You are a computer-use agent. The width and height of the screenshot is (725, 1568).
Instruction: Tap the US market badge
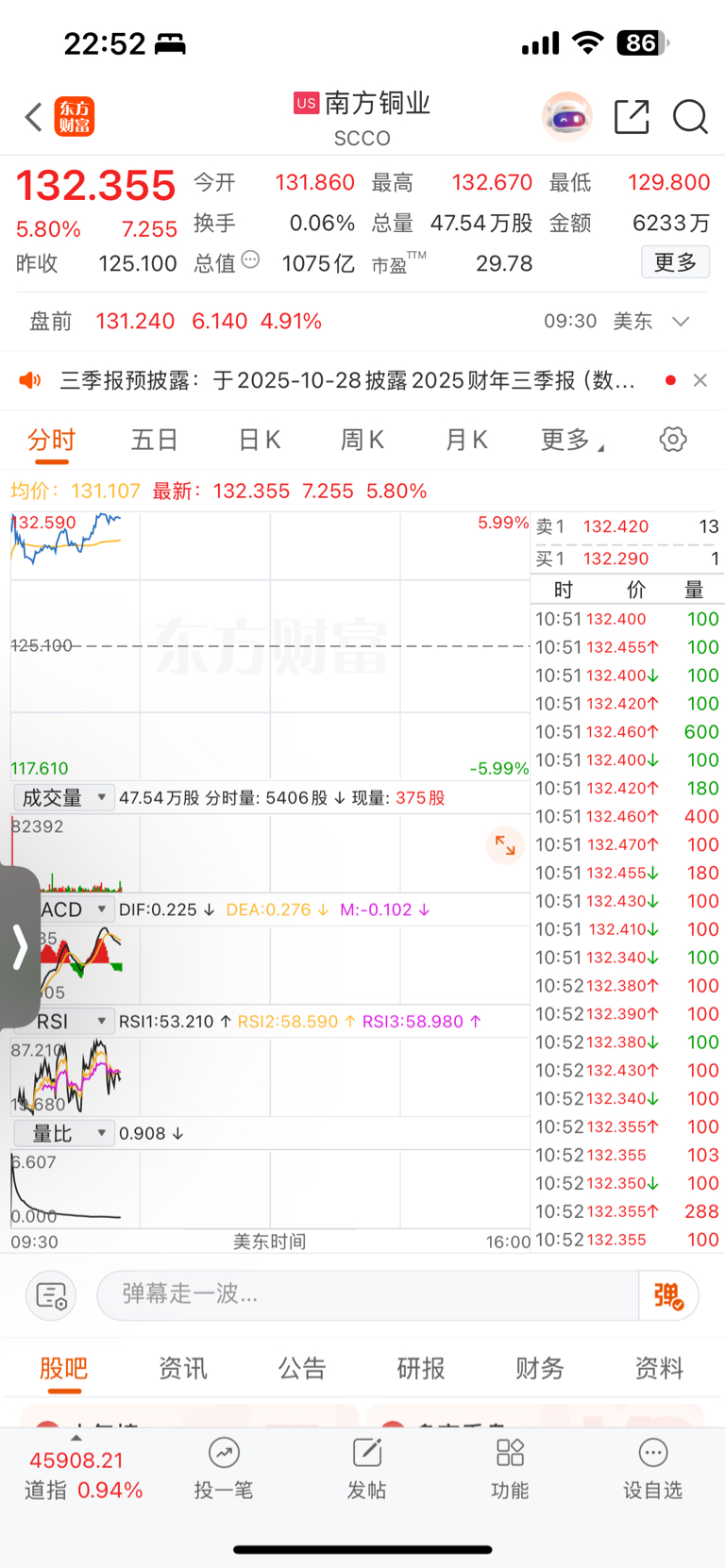coord(306,103)
